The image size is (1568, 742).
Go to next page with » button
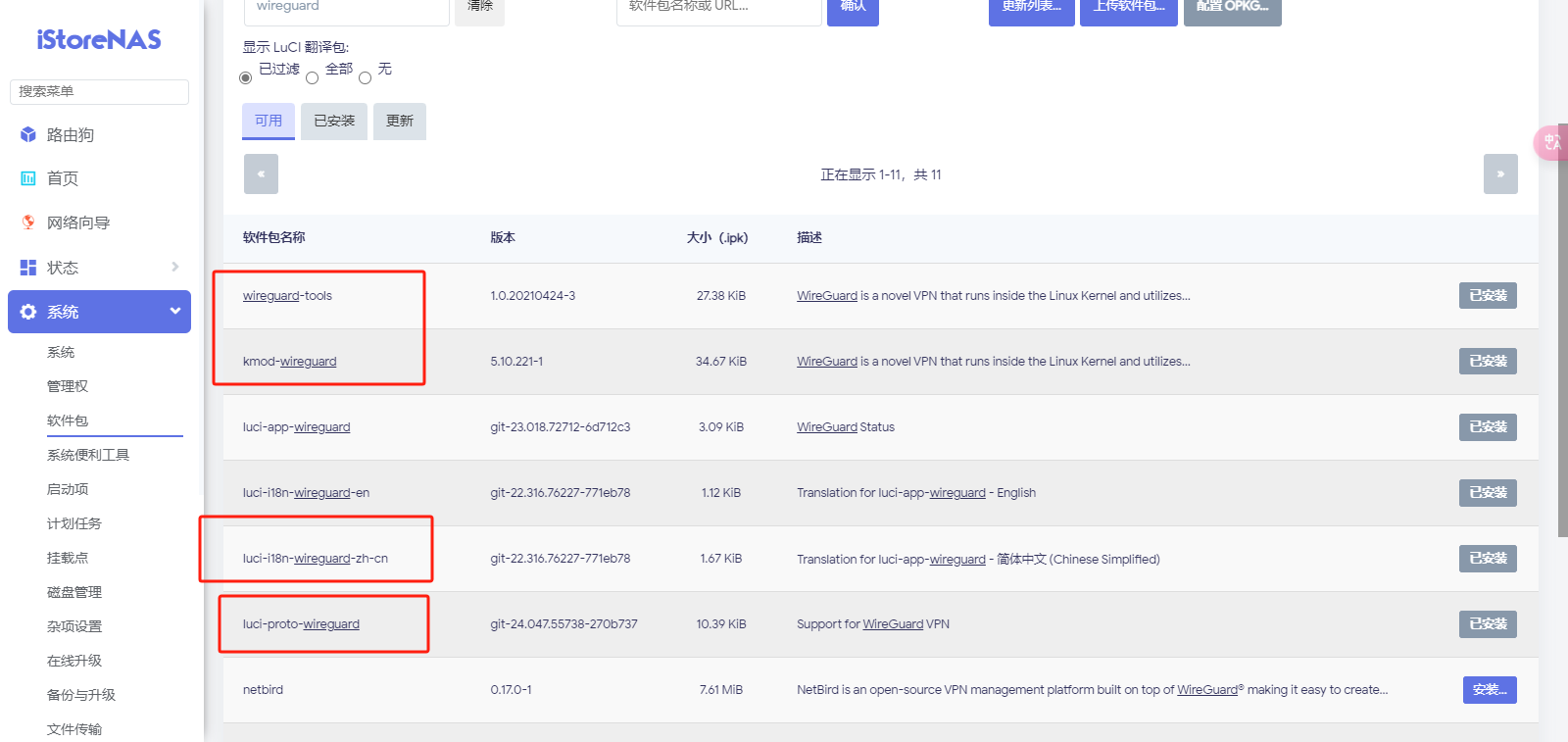pos(1499,174)
